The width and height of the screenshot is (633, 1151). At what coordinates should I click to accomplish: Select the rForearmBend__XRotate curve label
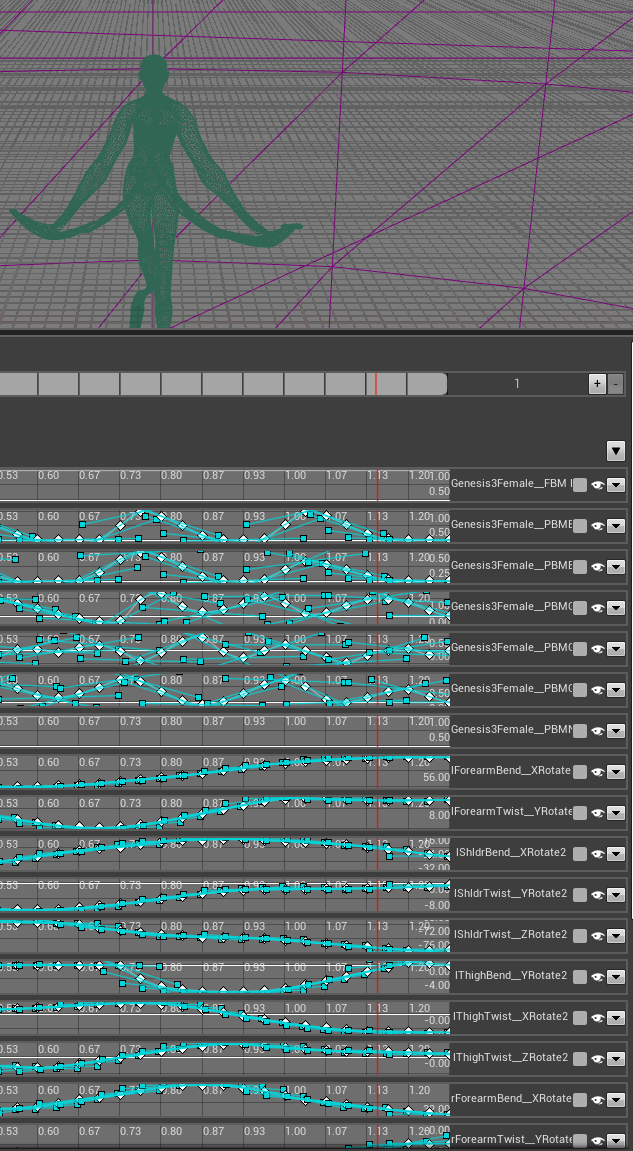511,1099
